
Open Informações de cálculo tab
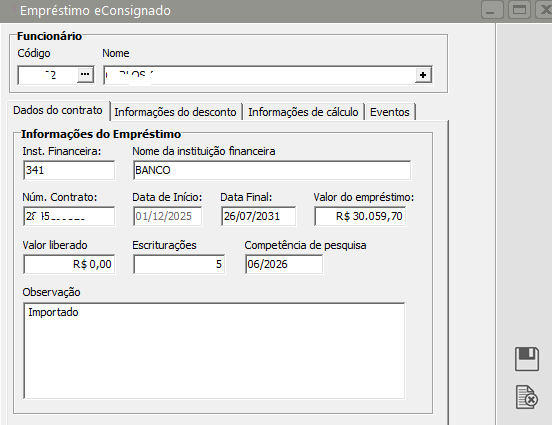303,112
